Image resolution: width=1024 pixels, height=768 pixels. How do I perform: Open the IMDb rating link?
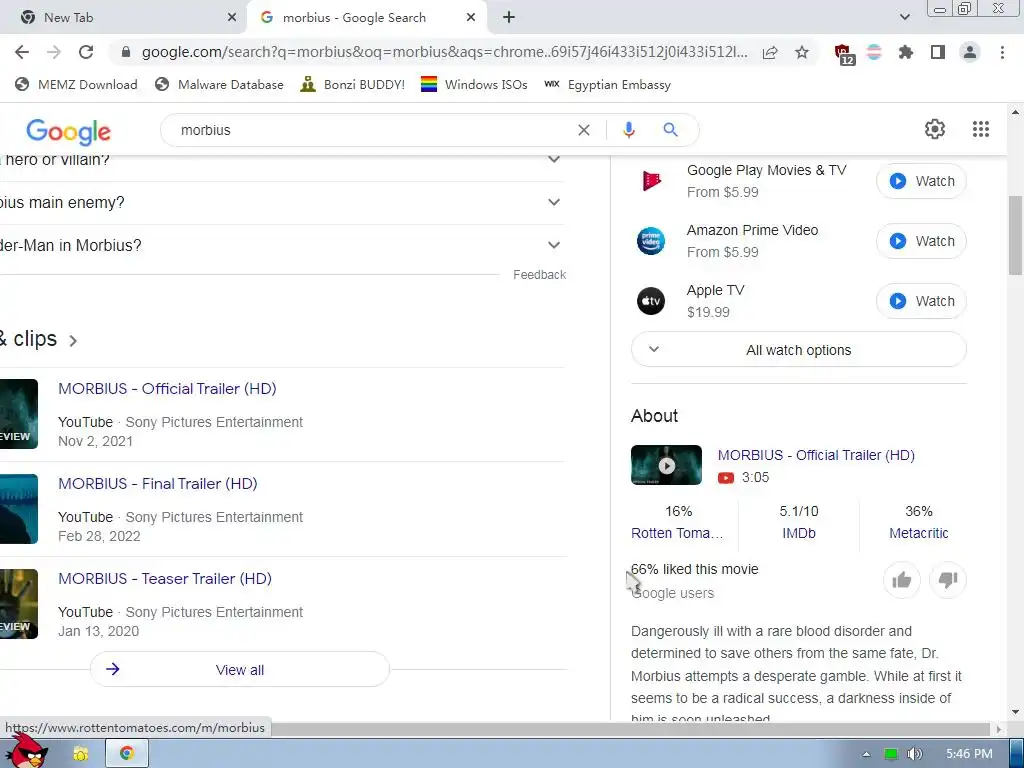tap(799, 533)
